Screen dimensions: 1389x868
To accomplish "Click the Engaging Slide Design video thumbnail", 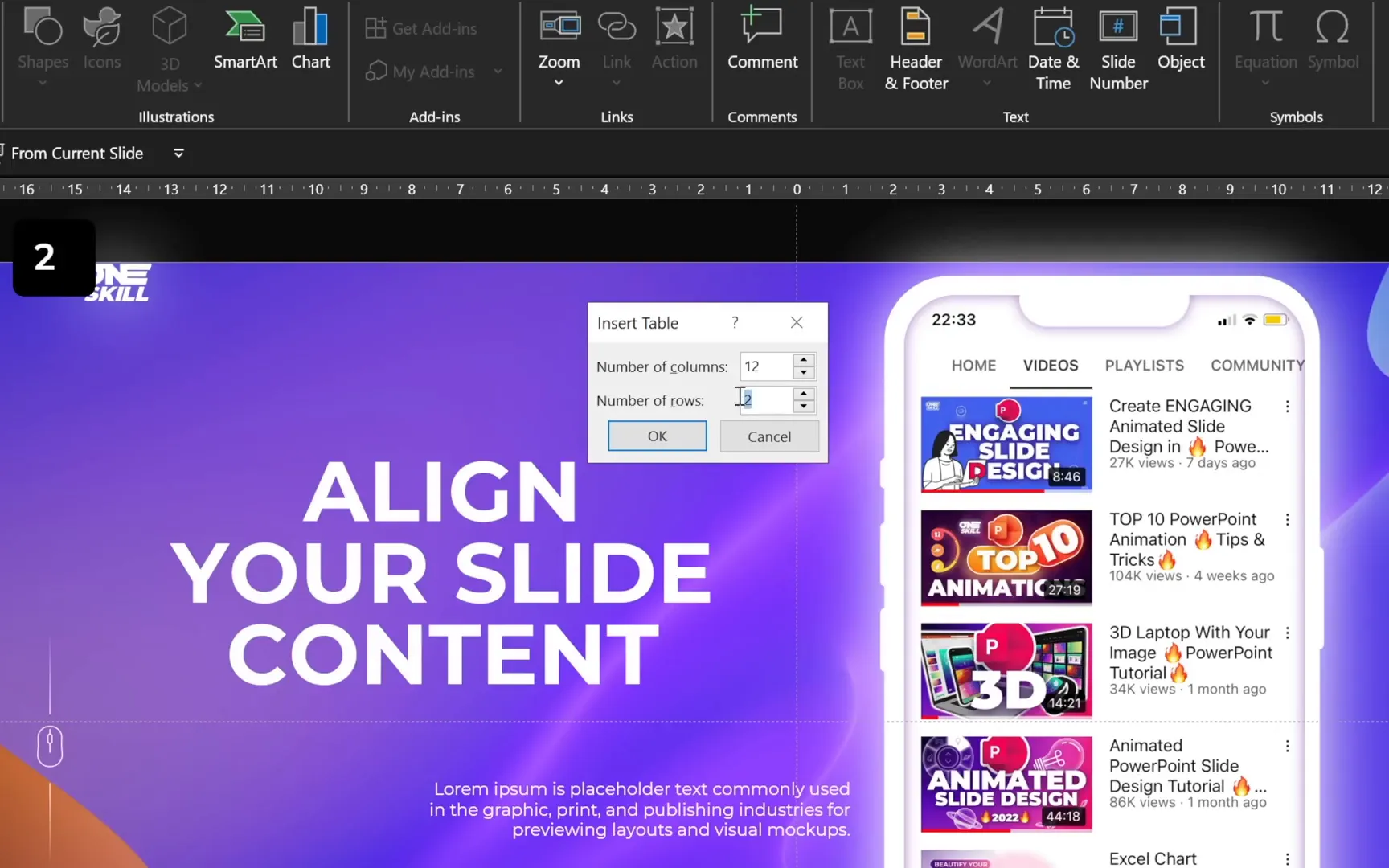I will click(x=1006, y=444).
